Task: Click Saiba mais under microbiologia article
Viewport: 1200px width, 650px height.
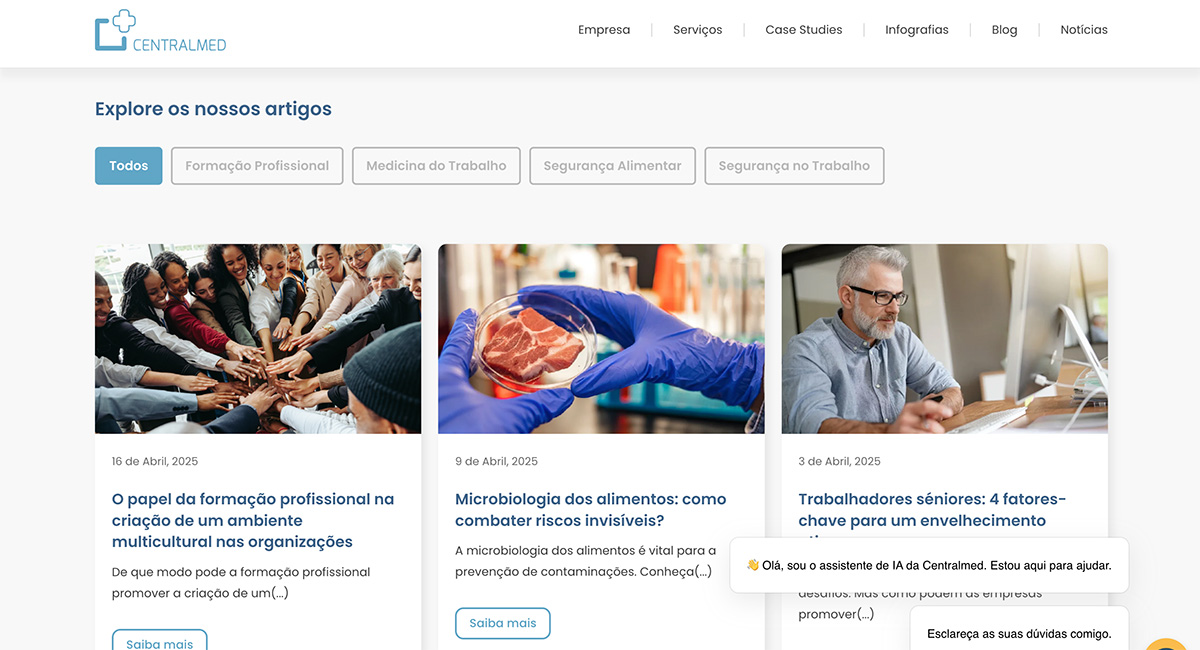Action: click(x=503, y=623)
